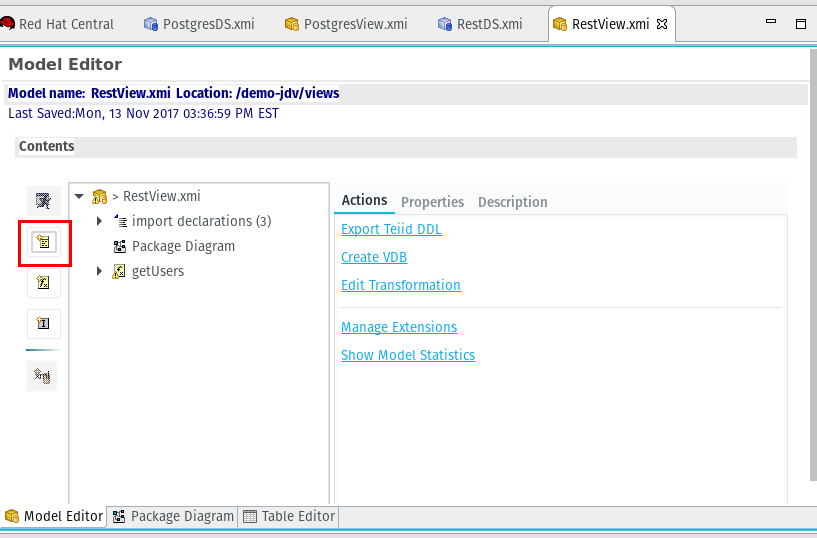Viewport: 817px width, 538px height.
Task: Open the PostgresView.xmi editor tab
Action: [346, 24]
